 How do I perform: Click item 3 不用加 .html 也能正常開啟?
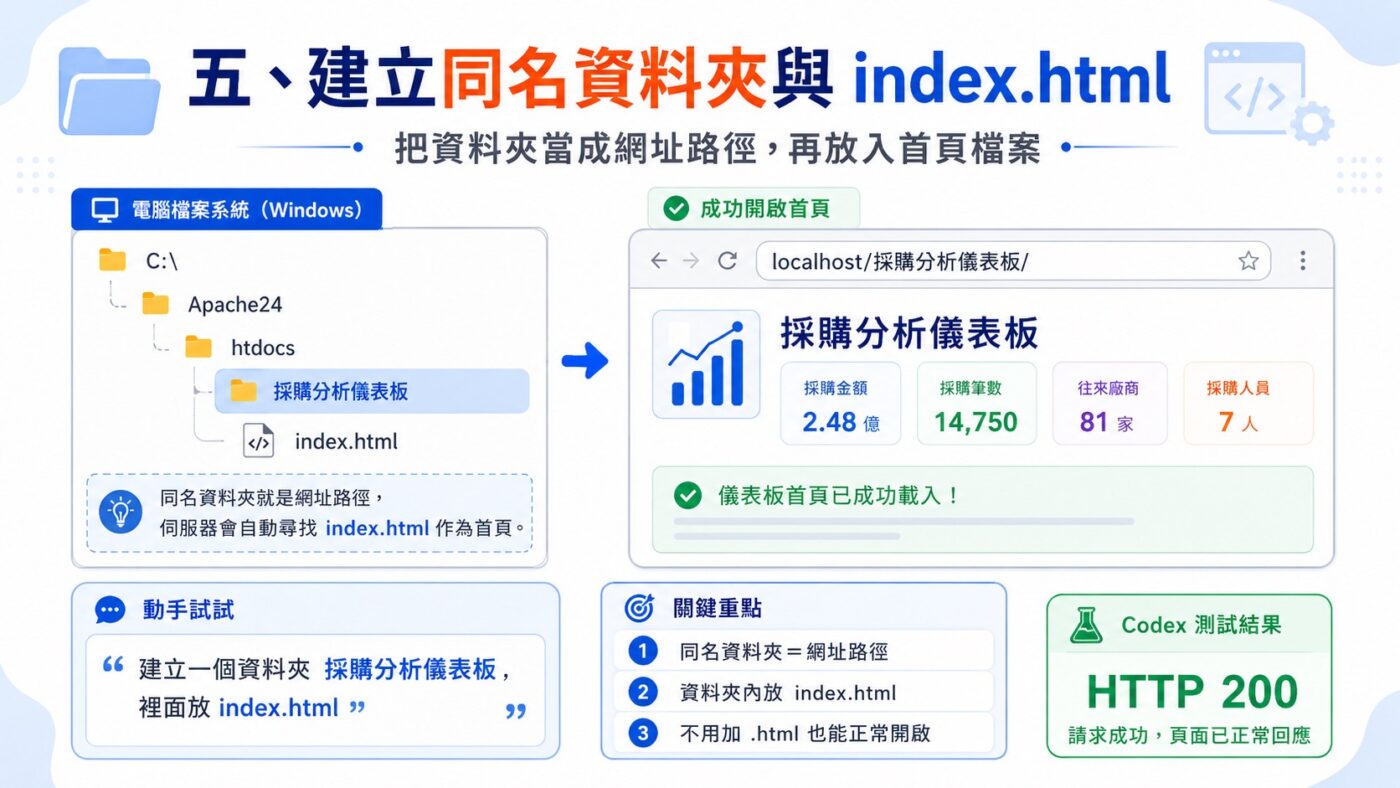(x=804, y=733)
